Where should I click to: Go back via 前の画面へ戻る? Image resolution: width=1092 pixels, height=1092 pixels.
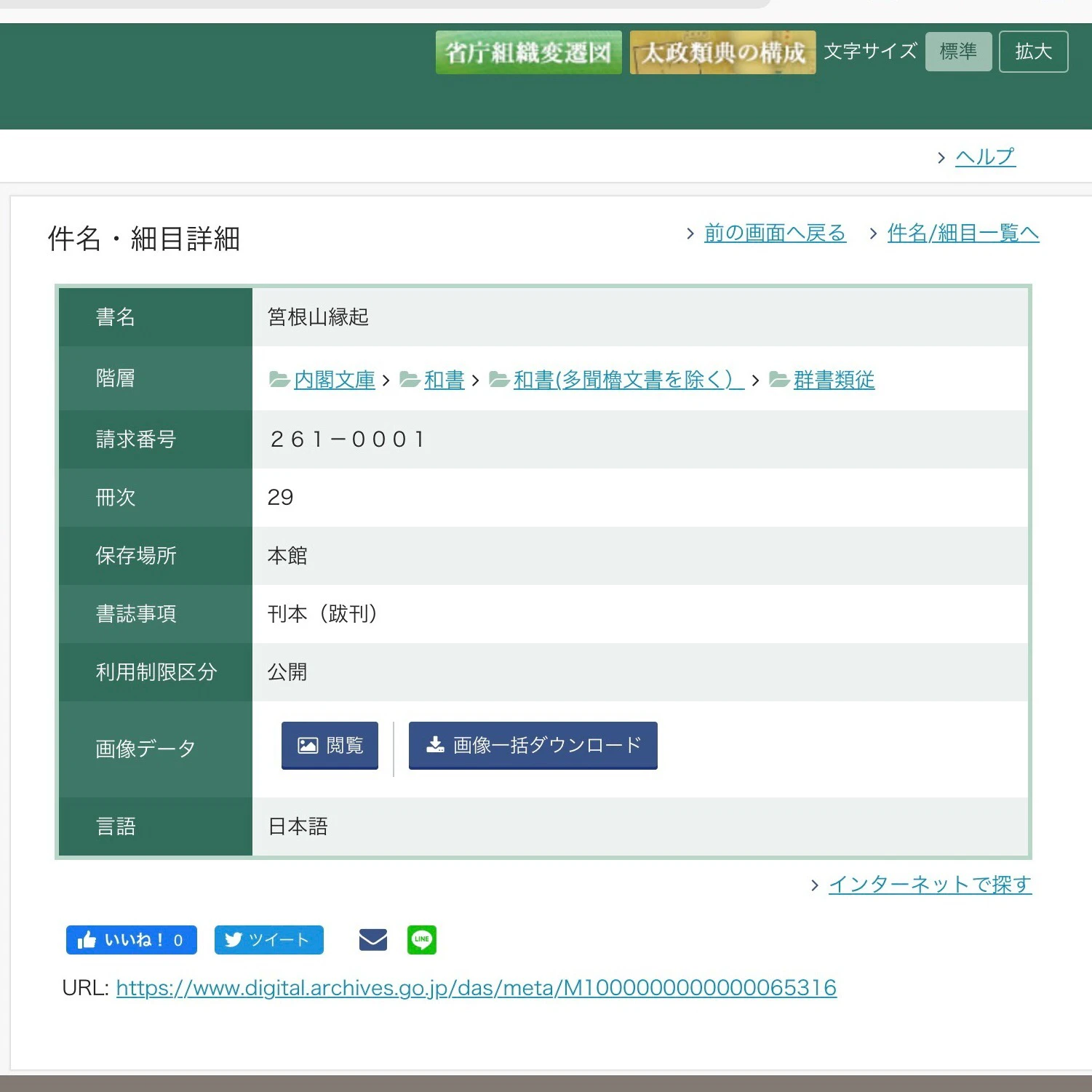[775, 233]
